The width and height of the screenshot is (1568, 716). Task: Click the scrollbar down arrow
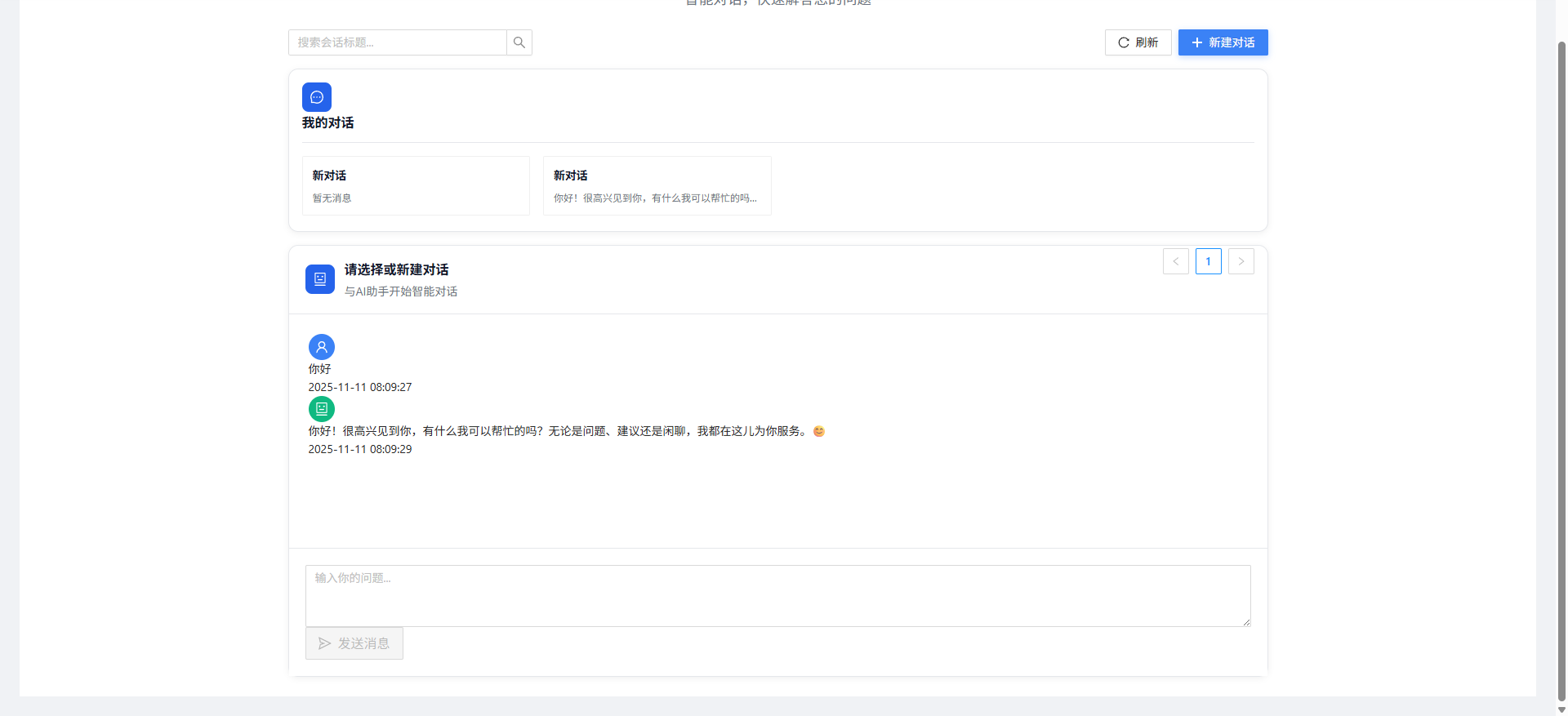pyautogui.click(x=1561, y=709)
